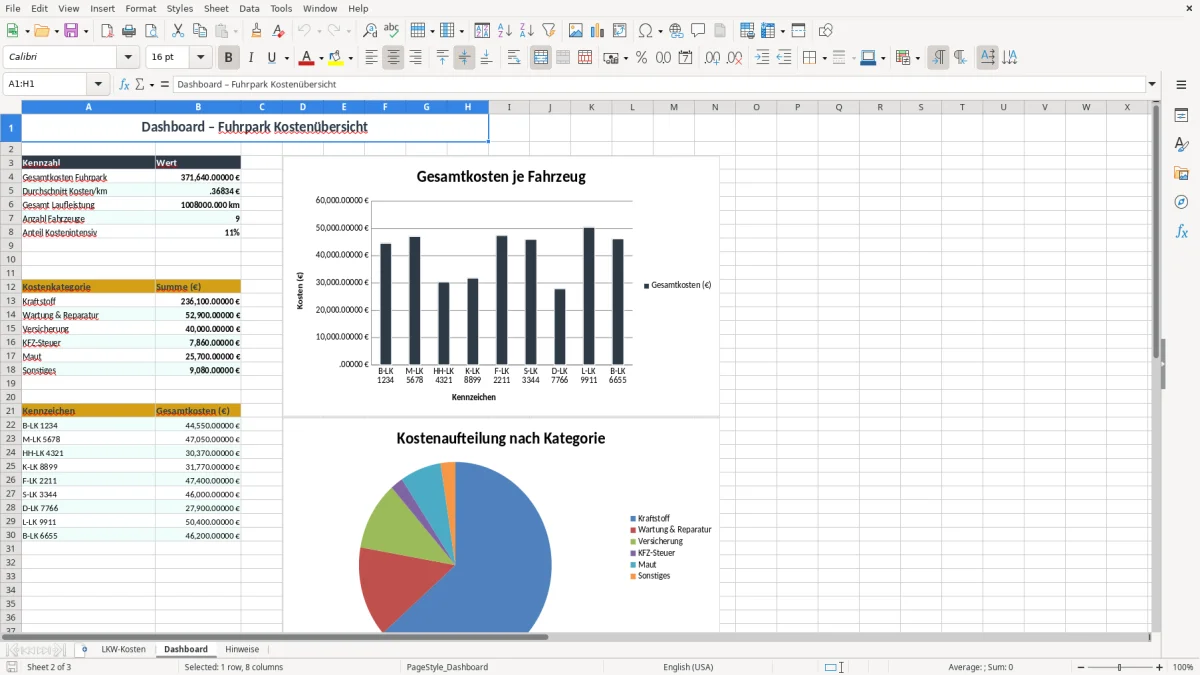The image size is (1200, 675).
Task: Open the Function Wizard fx icon
Action: point(124,84)
